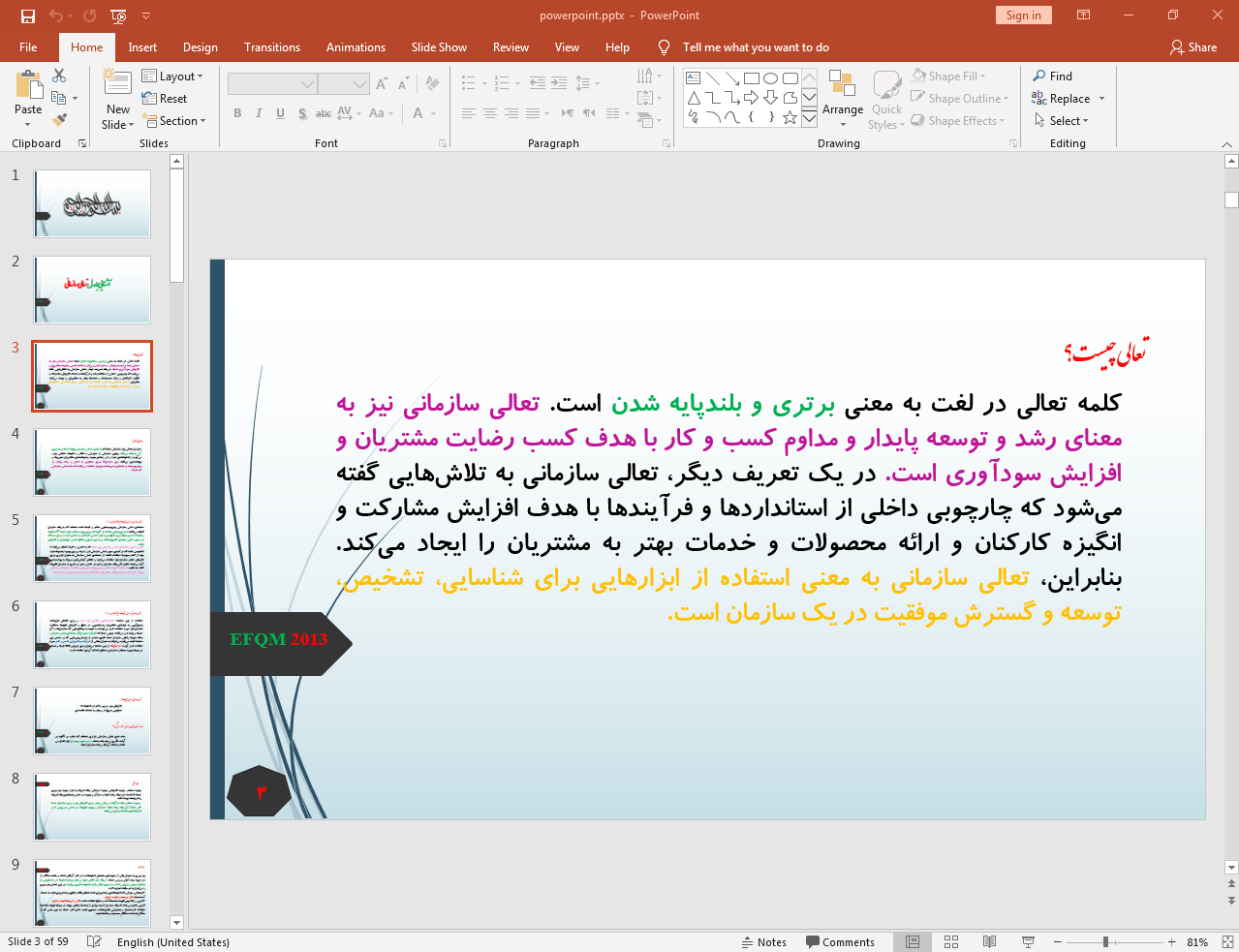Expand the Layout dropdown
1239x952 pixels.
172,77
